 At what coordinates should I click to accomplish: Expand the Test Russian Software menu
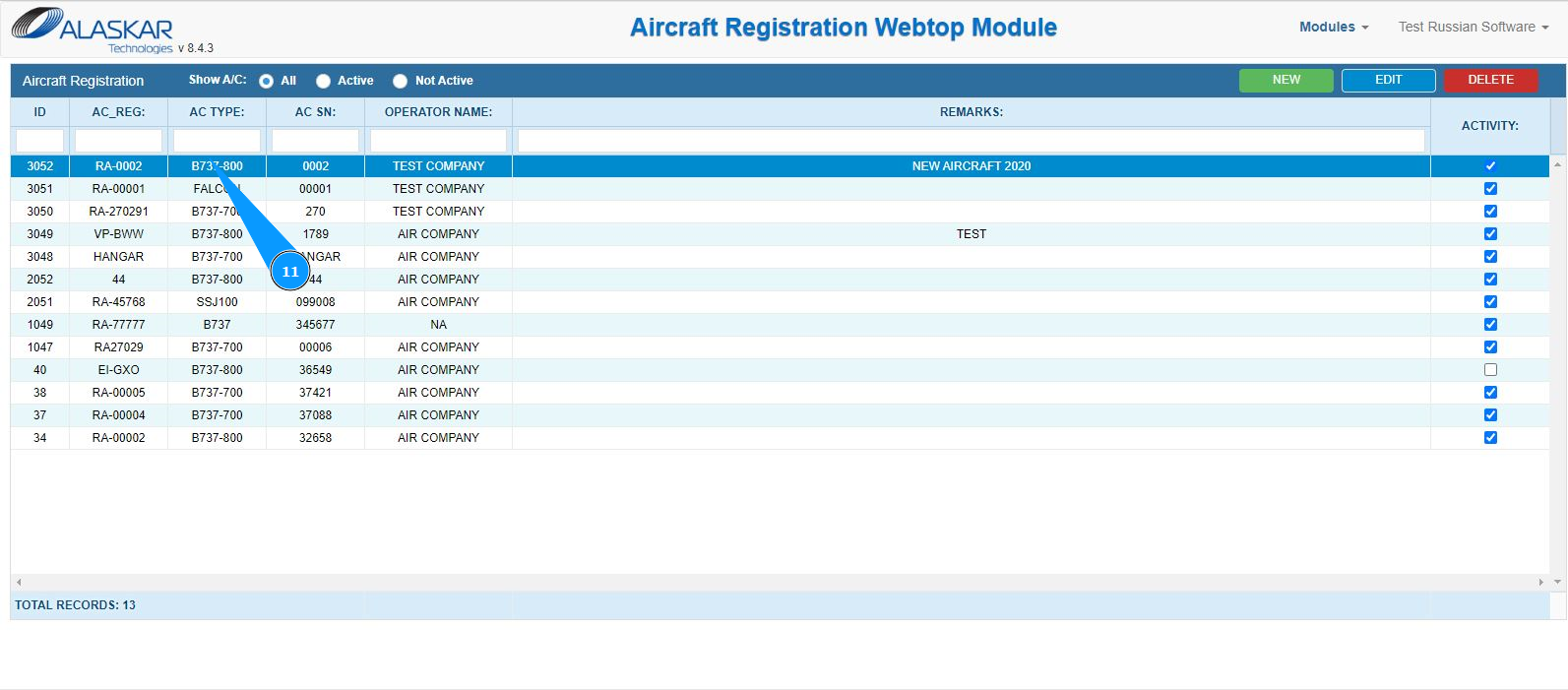pos(1473,28)
